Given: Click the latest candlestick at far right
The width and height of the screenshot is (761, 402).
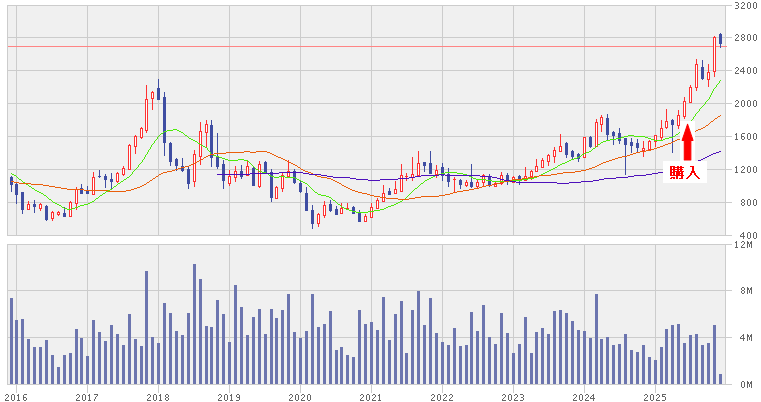Looking at the screenshot, I should tap(720, 40).
